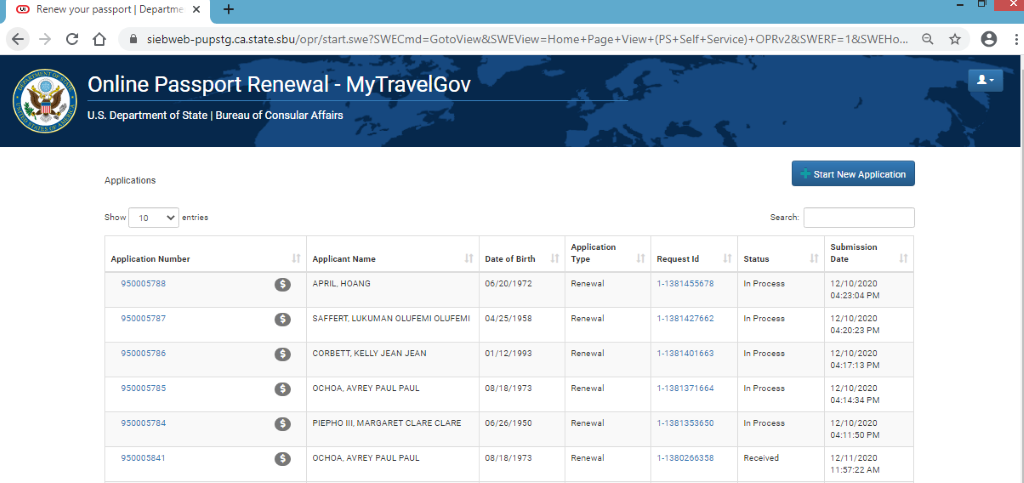Open request ID 1-1381455678 link
This screenshot has width=1024, height=483.
point(685,284)
